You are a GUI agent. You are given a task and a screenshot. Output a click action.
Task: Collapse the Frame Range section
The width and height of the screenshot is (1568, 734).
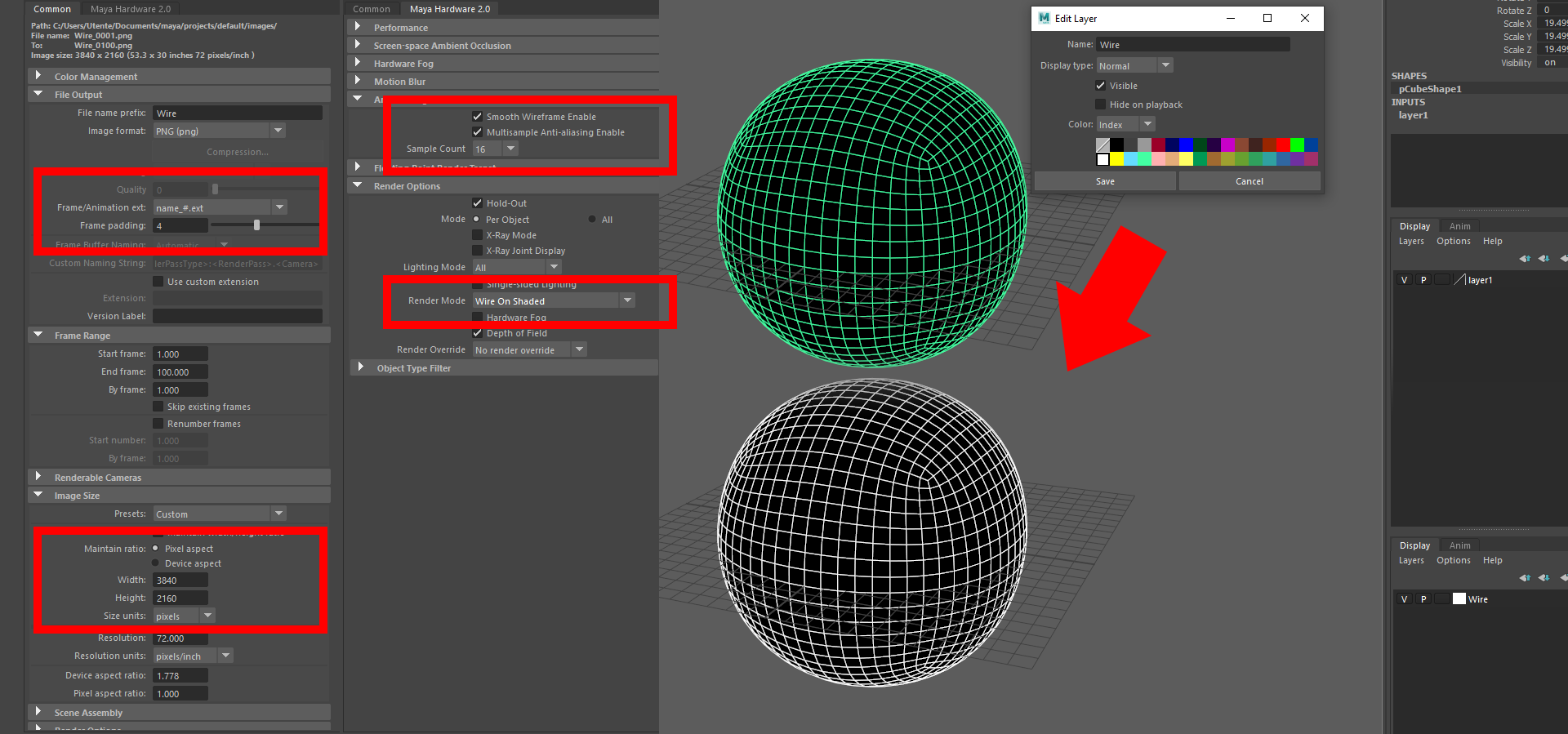[38, 335]
